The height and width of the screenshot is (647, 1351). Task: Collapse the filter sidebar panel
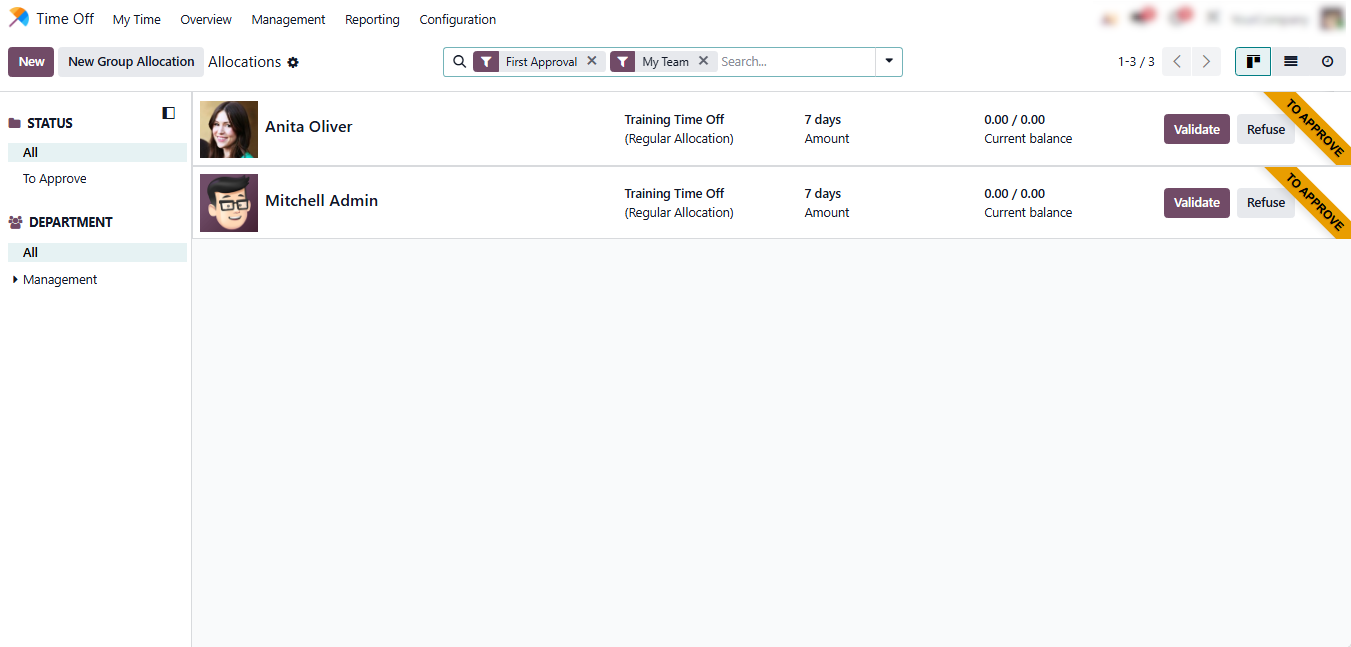click(168, 113)
